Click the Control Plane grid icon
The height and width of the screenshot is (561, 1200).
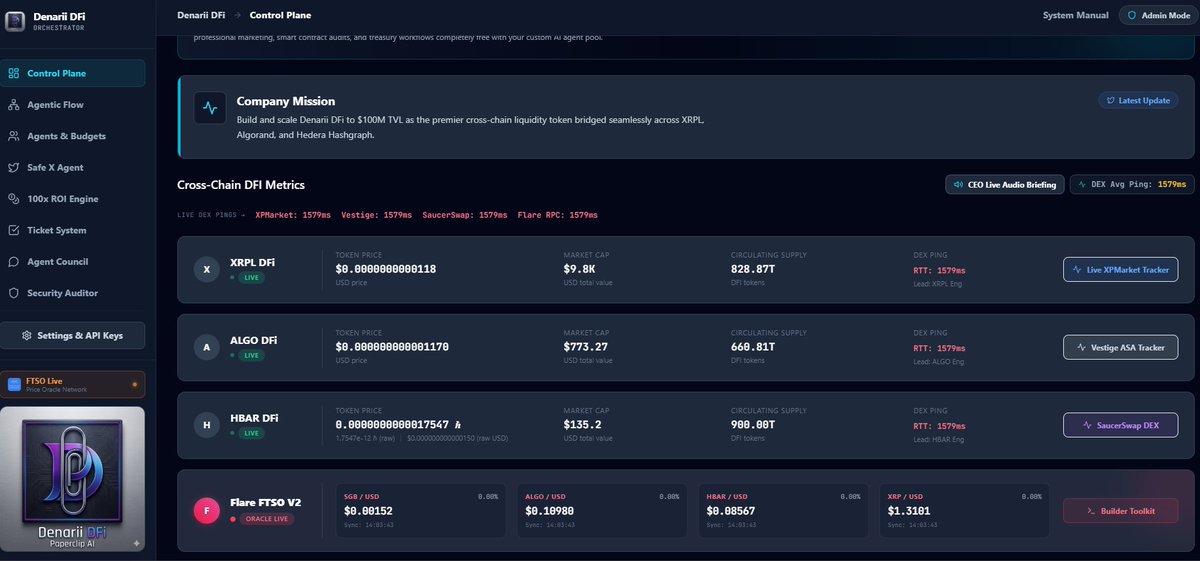point(14,73)
